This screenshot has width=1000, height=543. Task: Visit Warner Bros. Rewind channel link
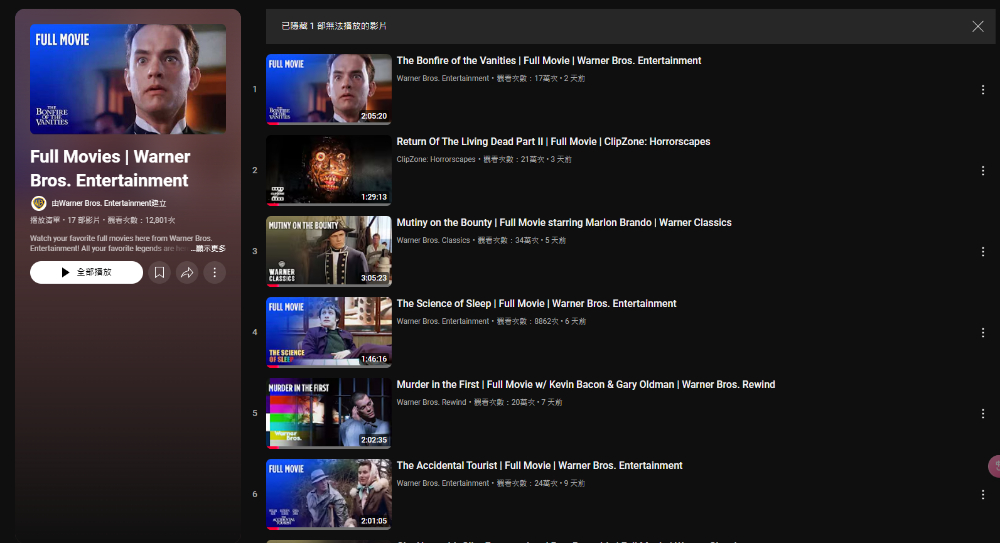point(431,403)
